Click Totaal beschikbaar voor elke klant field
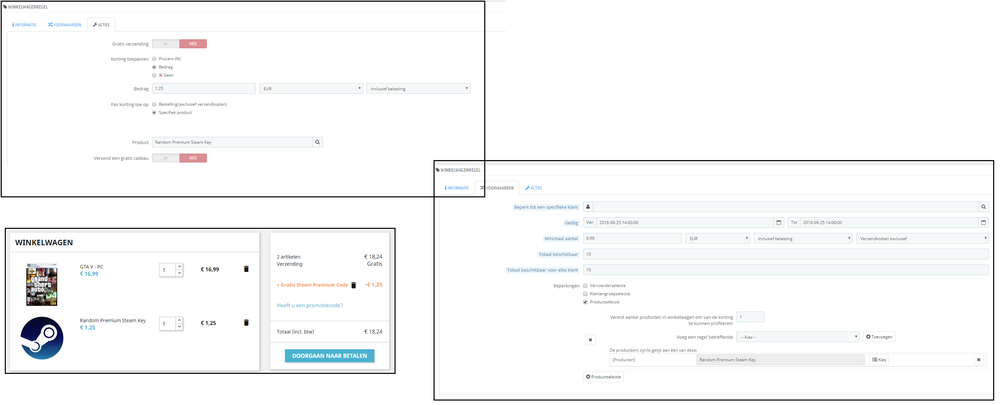 786,270
